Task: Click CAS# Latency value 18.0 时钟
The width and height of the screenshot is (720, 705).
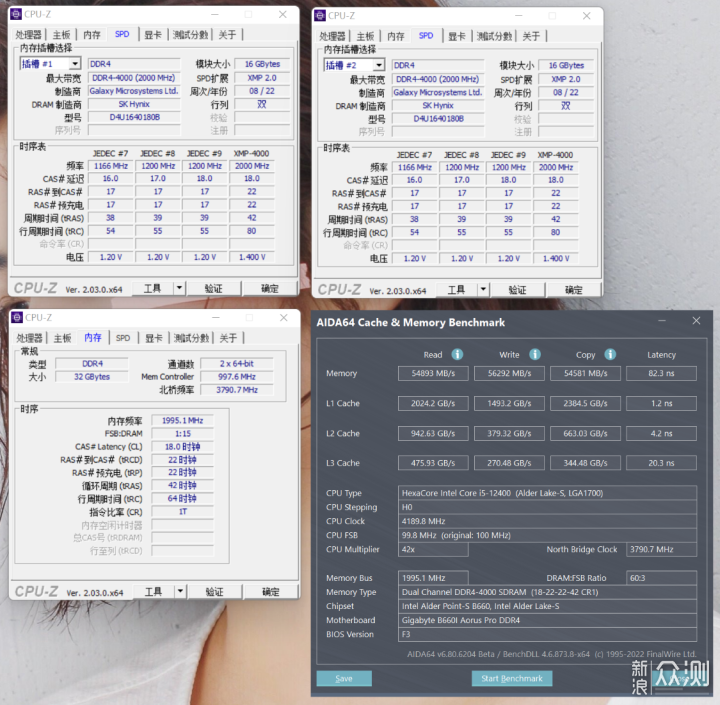Action: [x=182, y=446]
